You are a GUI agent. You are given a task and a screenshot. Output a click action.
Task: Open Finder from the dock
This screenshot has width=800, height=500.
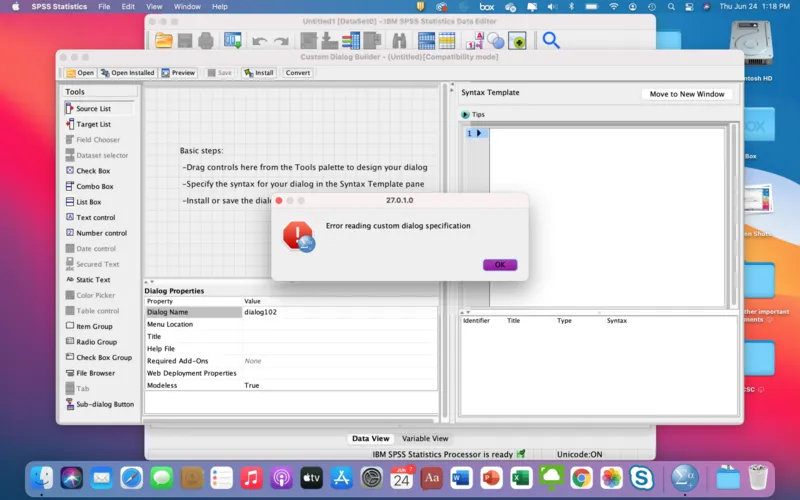tap(42, 478)
